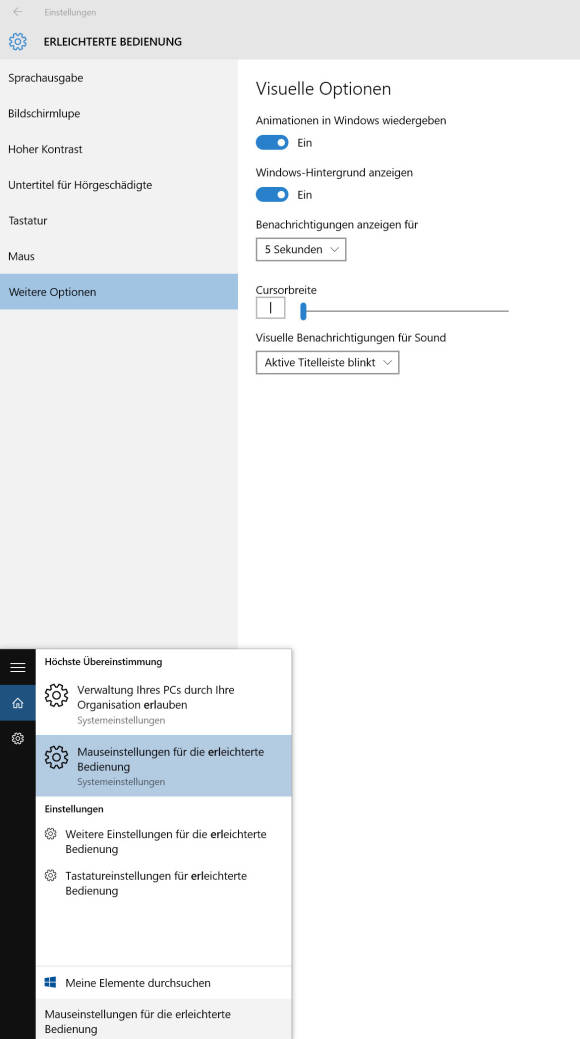Open Mauseinstellungen für die erleichterte Bedienung result
The width and height of the screenshot is (580, 1039).
click(164, 765)
